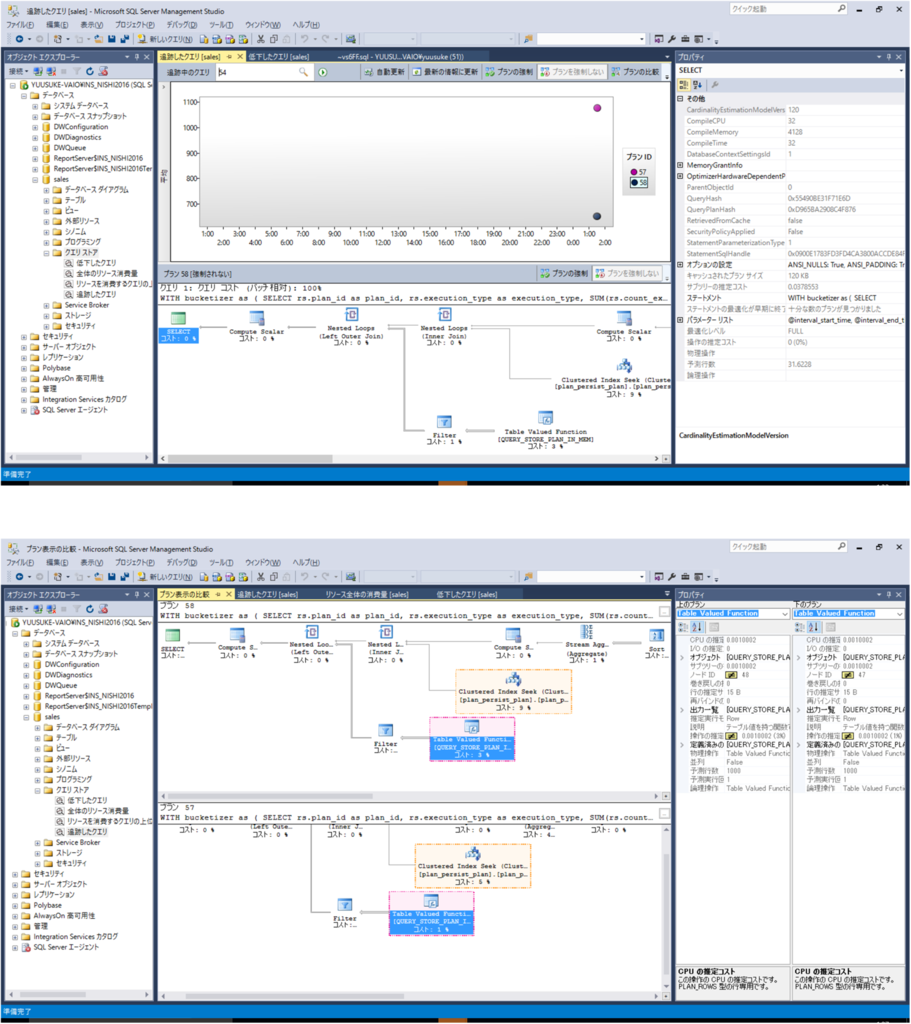This screenshot has height=1024, width=911.
Task: Click Stream Aggregate operator in bottom window plan 58
Action: click(x=587, y=644)
